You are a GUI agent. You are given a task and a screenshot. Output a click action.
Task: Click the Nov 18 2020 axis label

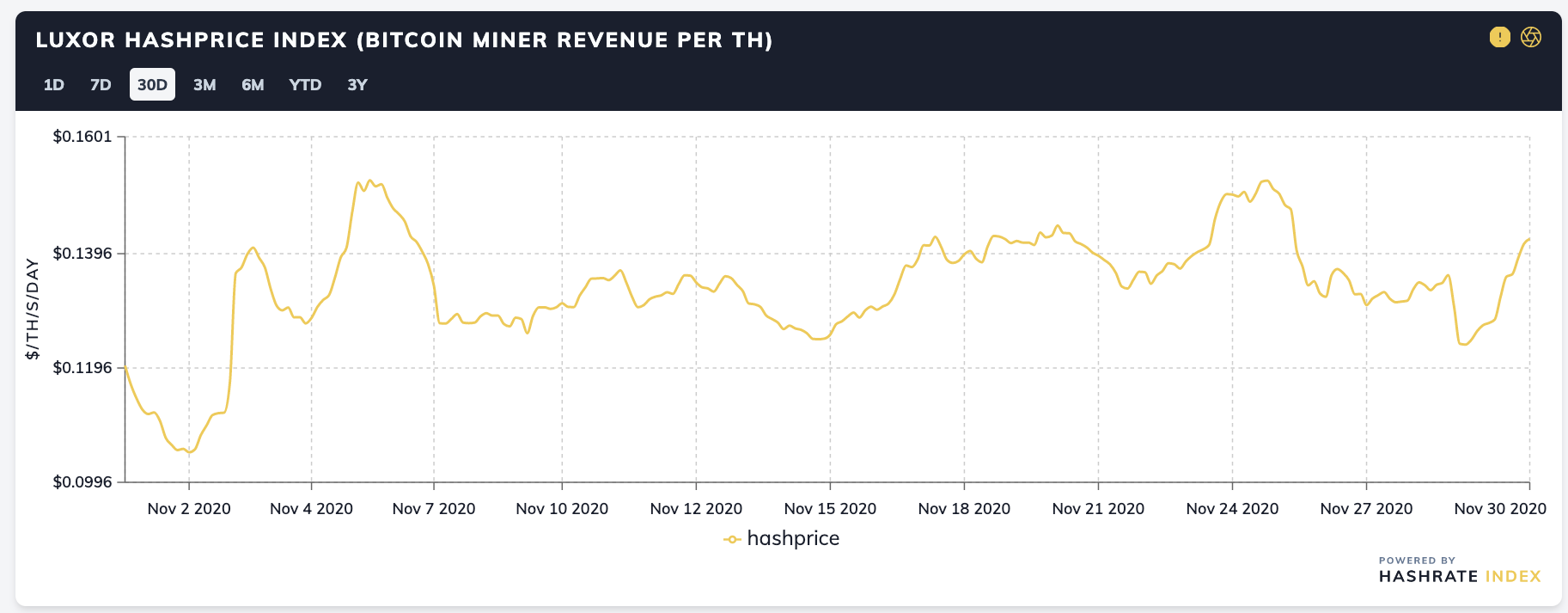(964, 509)
